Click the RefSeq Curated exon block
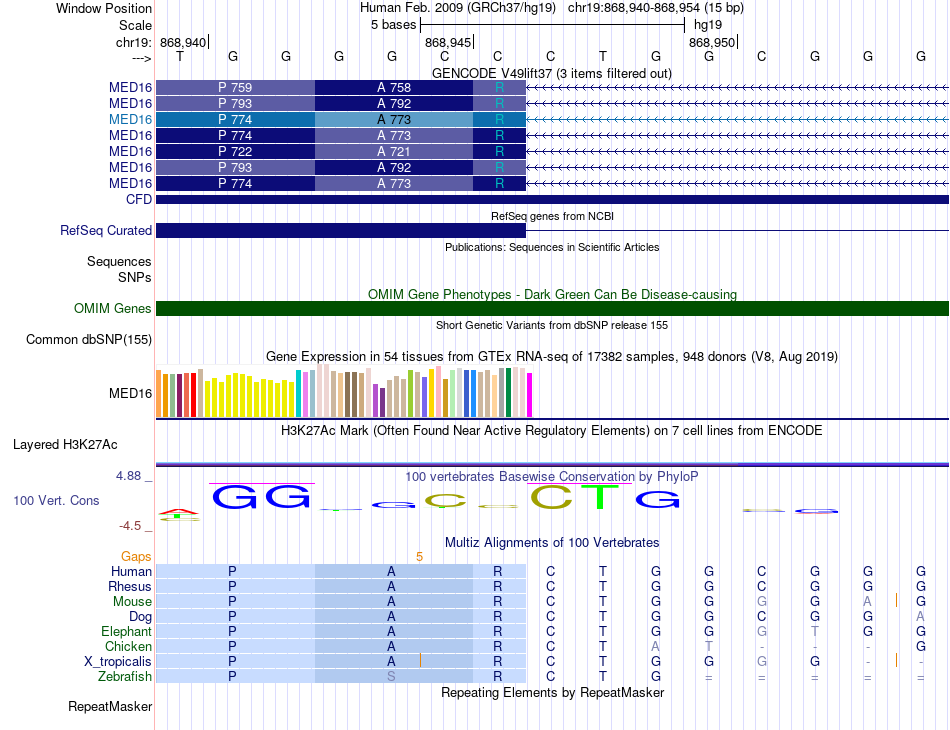The width and height of the screenshot is (950, 730). 341,230
